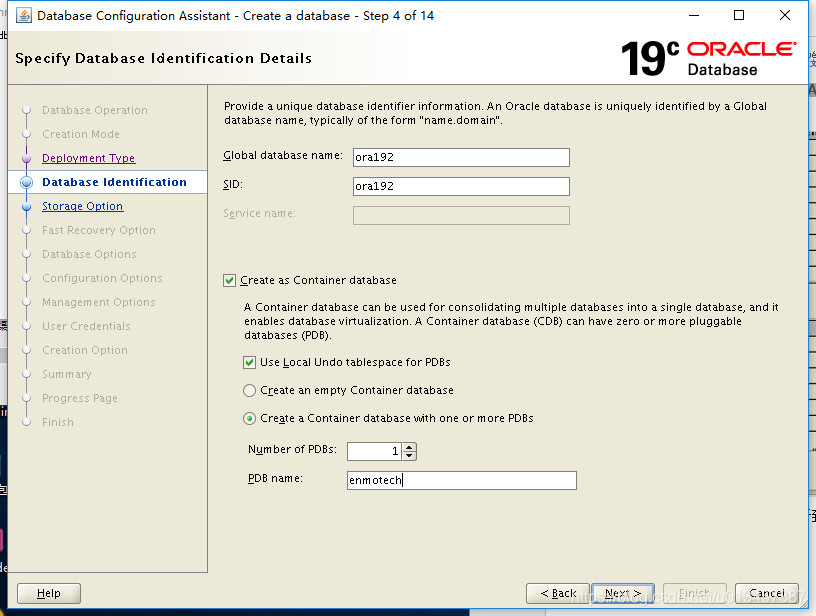Click Creation Option step

coord(85,350)
